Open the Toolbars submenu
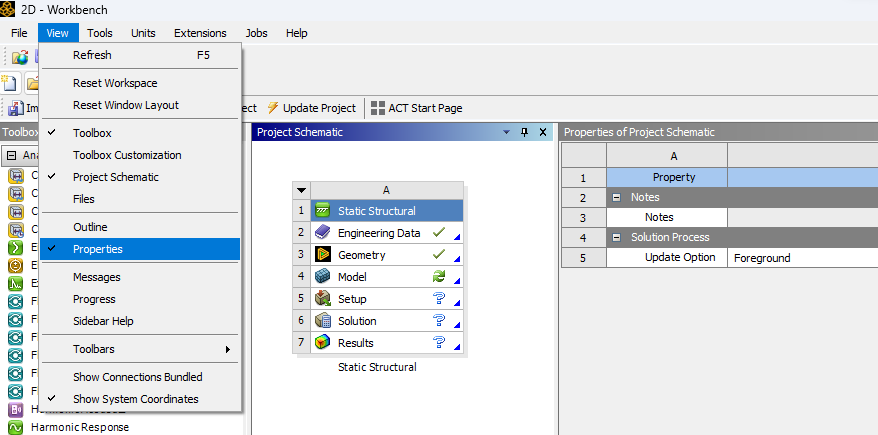 click(x=150, y=349)
